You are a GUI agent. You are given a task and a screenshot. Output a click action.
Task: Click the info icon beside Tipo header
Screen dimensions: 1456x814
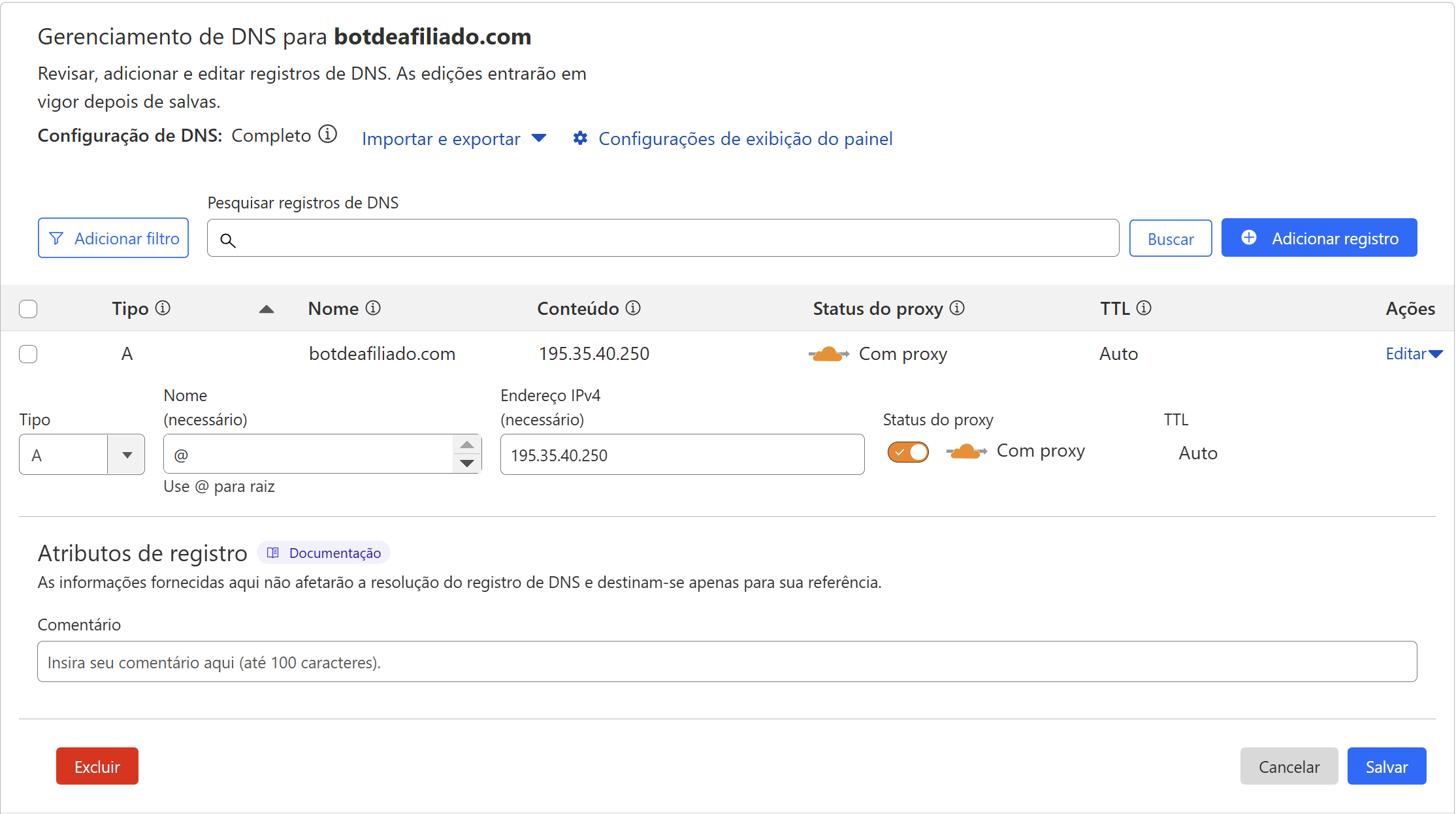tap(163, 308)
